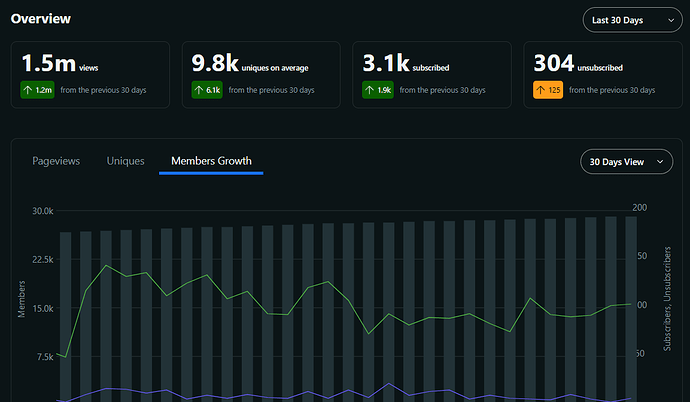Screen dimensions: 690x402
Task: Open the Last 30 Days dropdown
Action: [632, 20]
